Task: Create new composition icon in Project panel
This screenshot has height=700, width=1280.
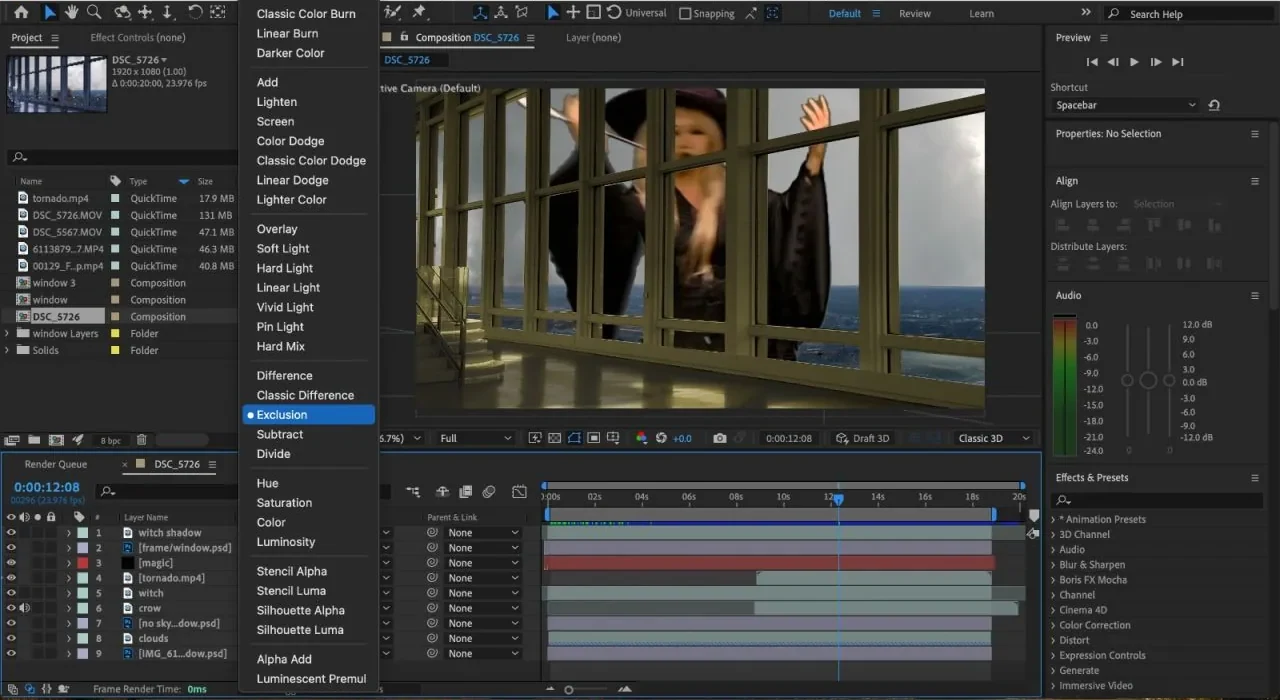Action: [x=56, y=440]
